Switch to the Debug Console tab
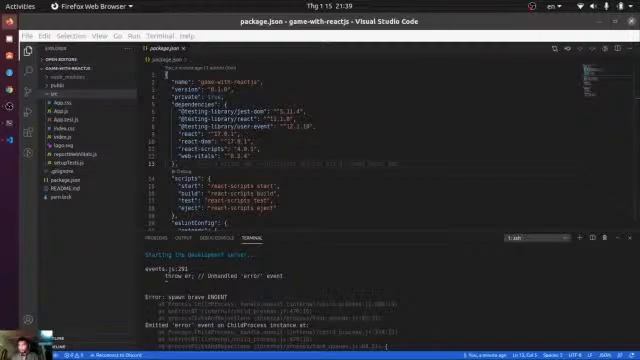The height and width of the screenshot is (360, 640). click(x=217, y=238)
